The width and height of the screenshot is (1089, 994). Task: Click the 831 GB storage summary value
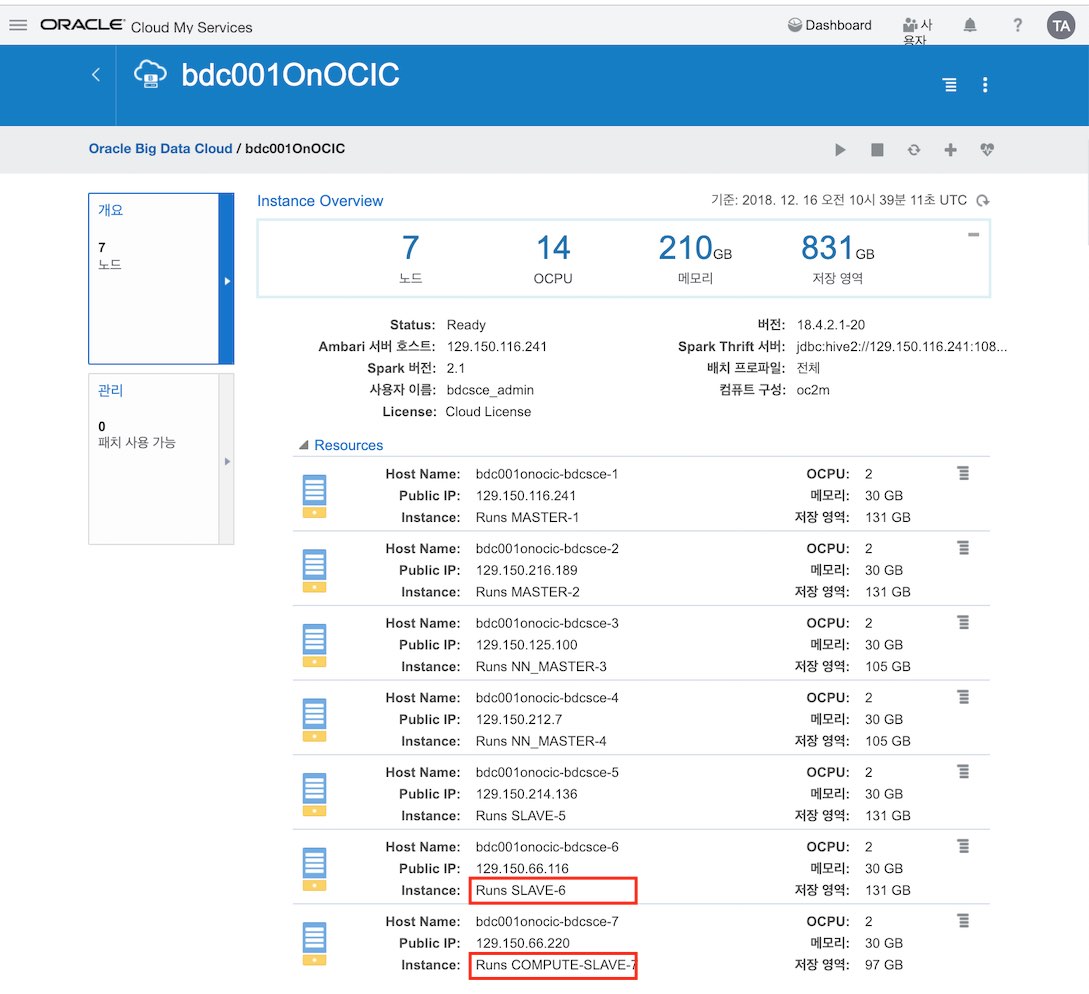pos(838,248)
